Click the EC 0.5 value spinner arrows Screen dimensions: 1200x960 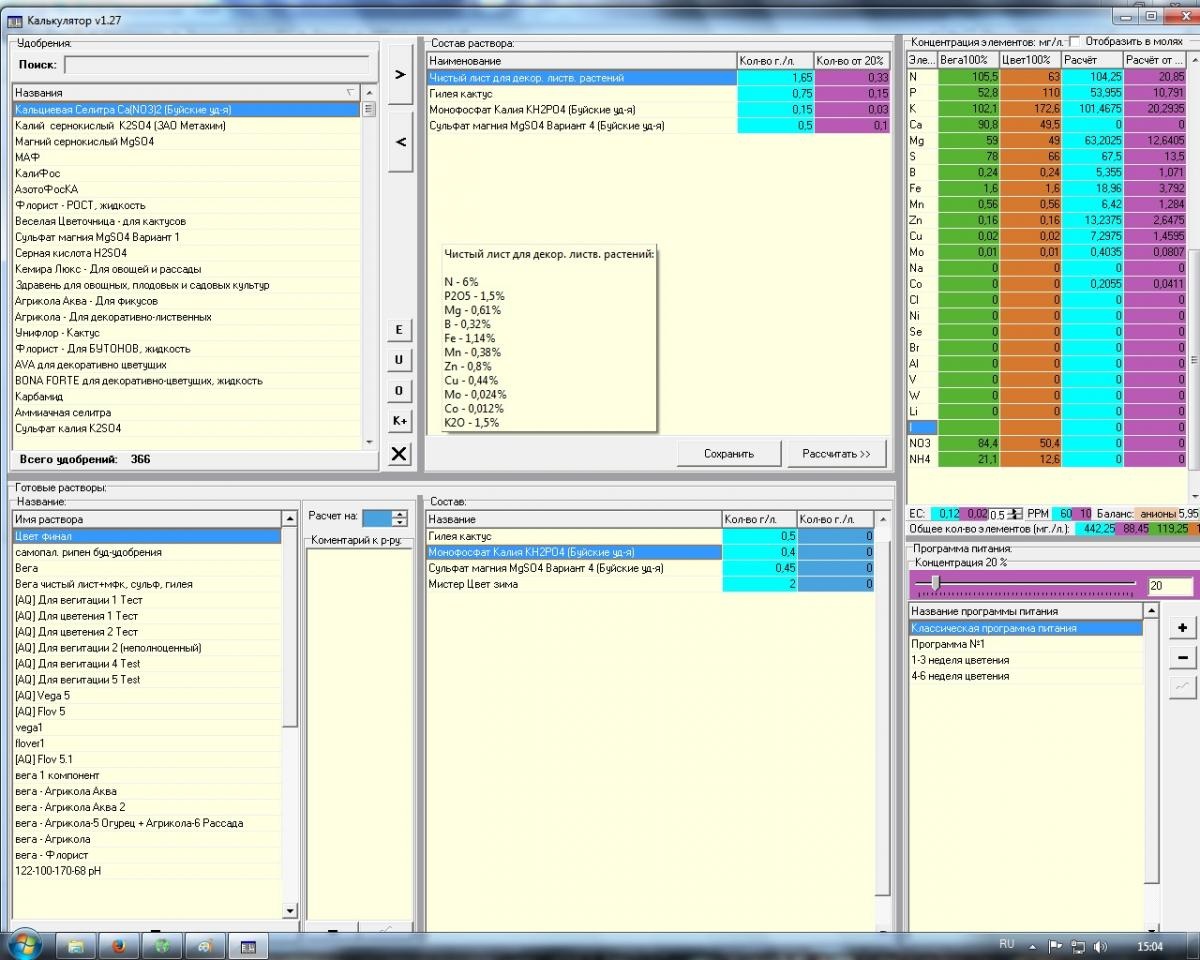[1015, 513]
